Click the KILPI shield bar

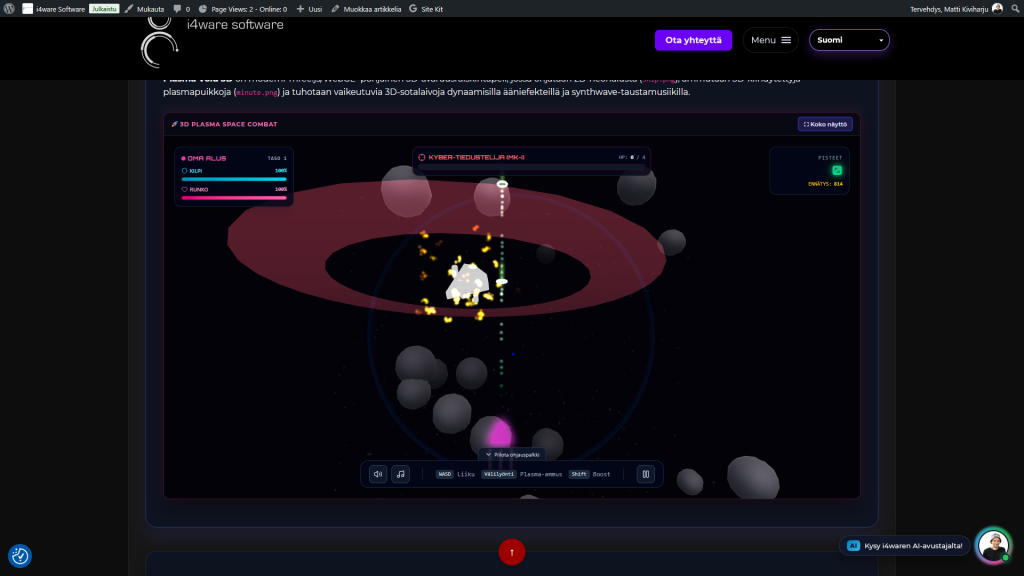[234, 179]
